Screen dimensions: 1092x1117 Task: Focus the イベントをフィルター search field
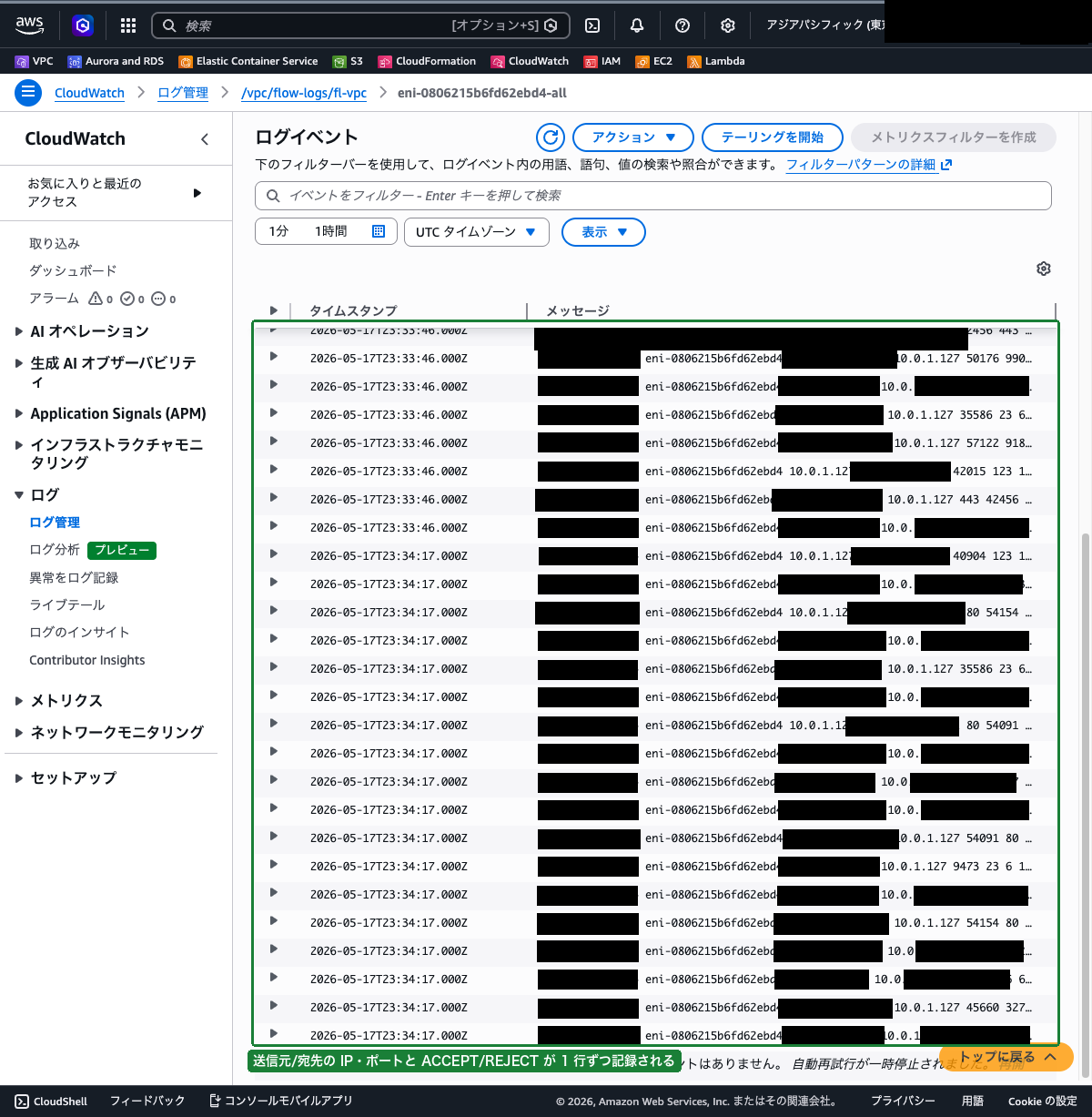653,196
